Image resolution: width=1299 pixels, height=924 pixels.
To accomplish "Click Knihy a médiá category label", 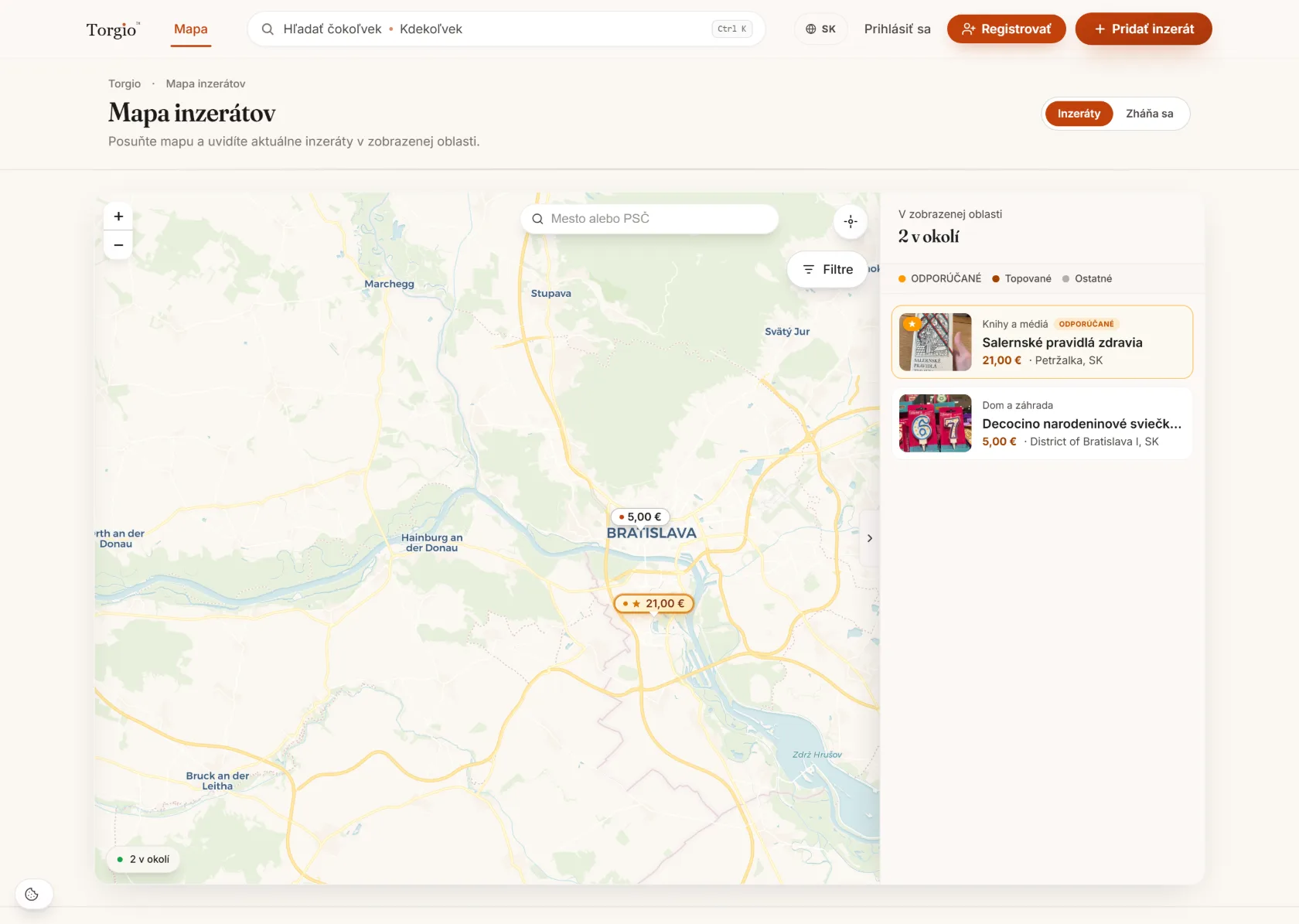I will point(1014,324).
